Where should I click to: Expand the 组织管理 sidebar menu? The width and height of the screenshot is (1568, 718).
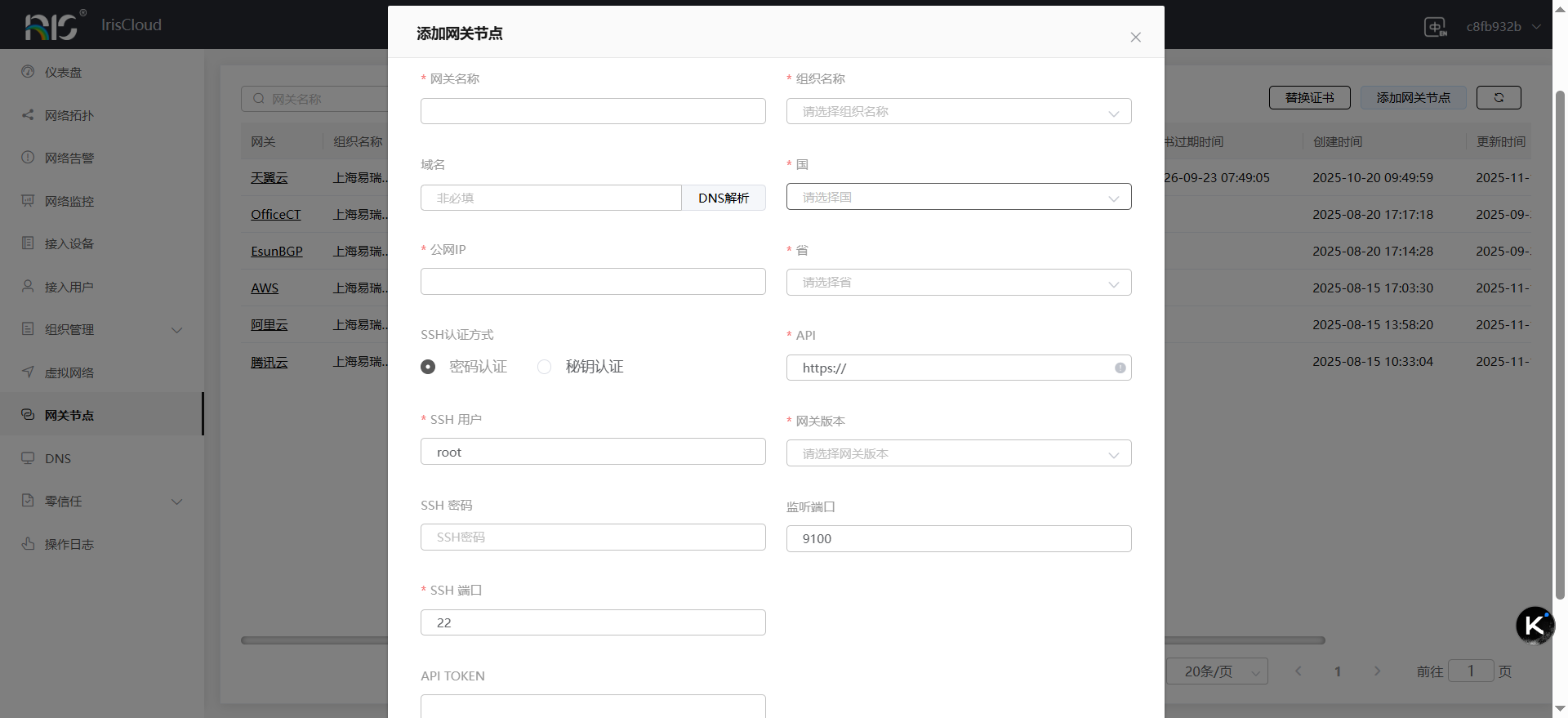102,330
